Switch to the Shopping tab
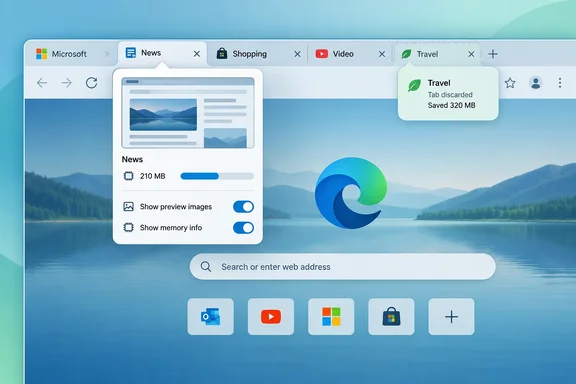576x384 pixels. click(x=250, y=54)
